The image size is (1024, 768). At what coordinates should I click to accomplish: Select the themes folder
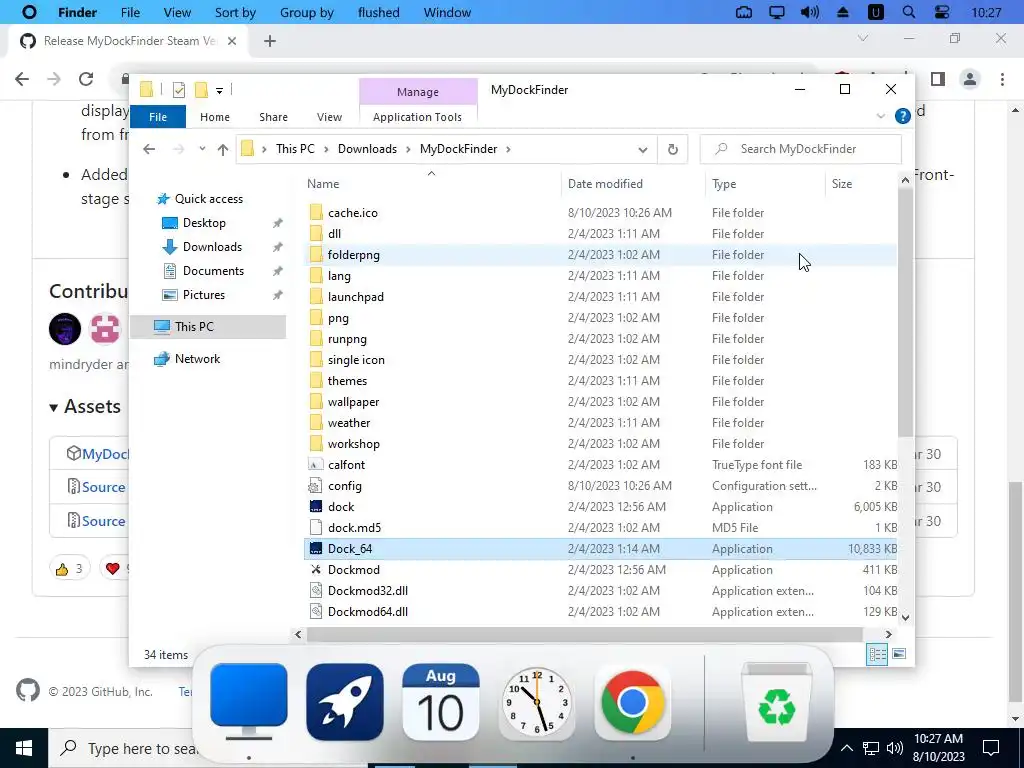coord(600,381)
